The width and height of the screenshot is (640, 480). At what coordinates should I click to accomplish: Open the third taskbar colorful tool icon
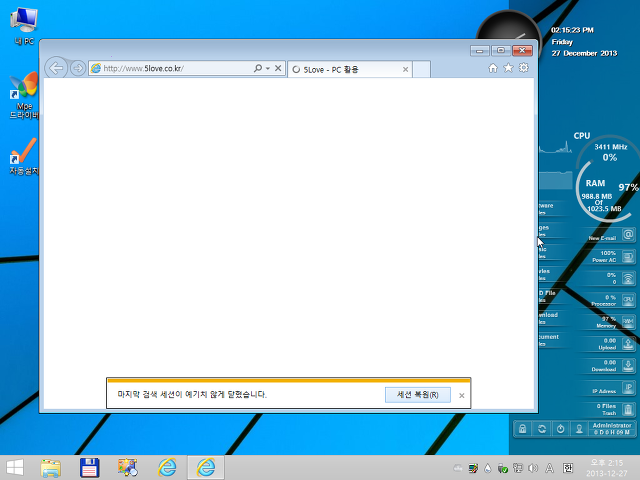pos(128,468)
